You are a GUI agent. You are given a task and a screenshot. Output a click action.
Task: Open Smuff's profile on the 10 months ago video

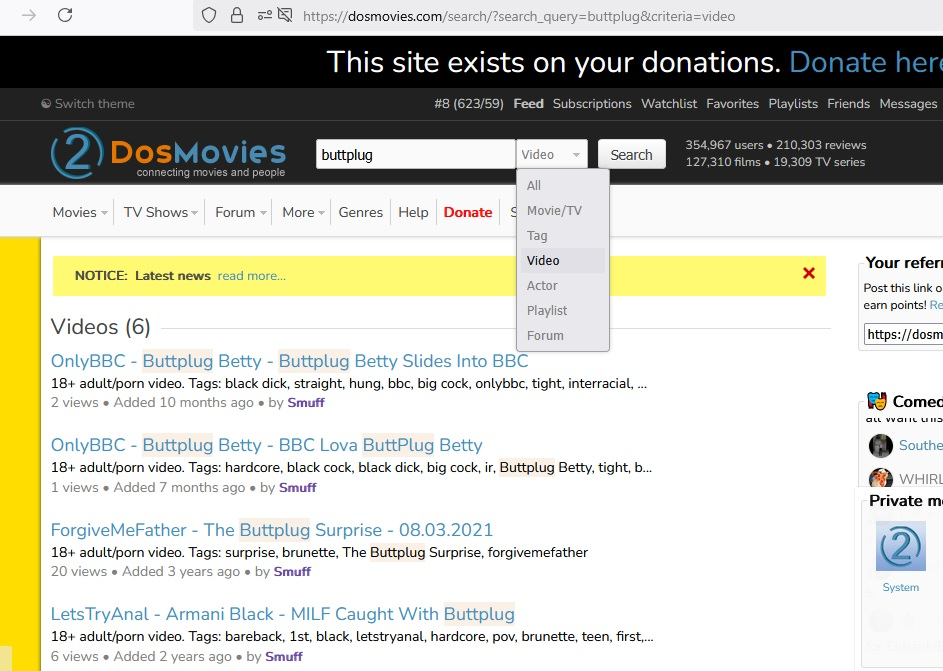pos(306,402)
